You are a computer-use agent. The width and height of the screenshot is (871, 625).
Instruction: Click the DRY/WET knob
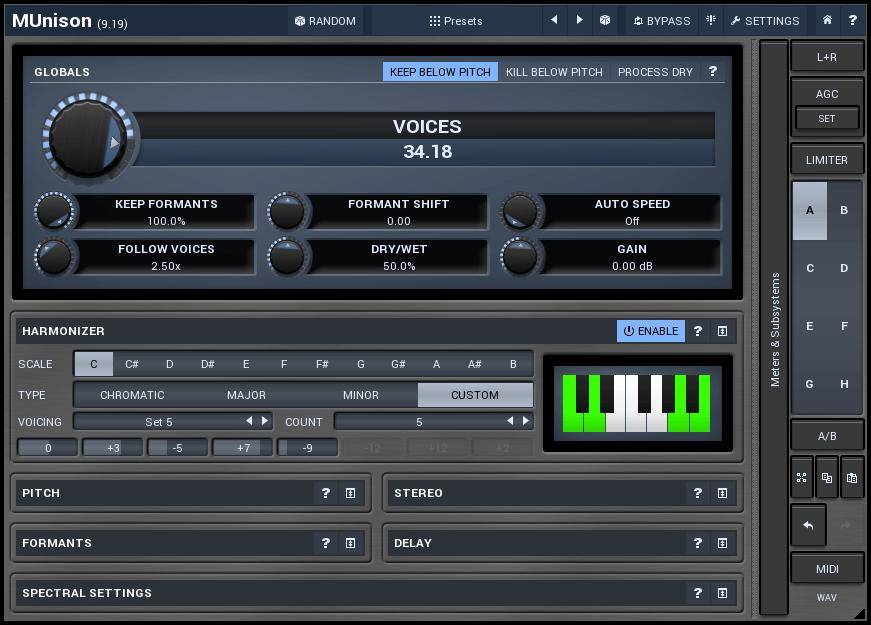click(x=287, y=257)
